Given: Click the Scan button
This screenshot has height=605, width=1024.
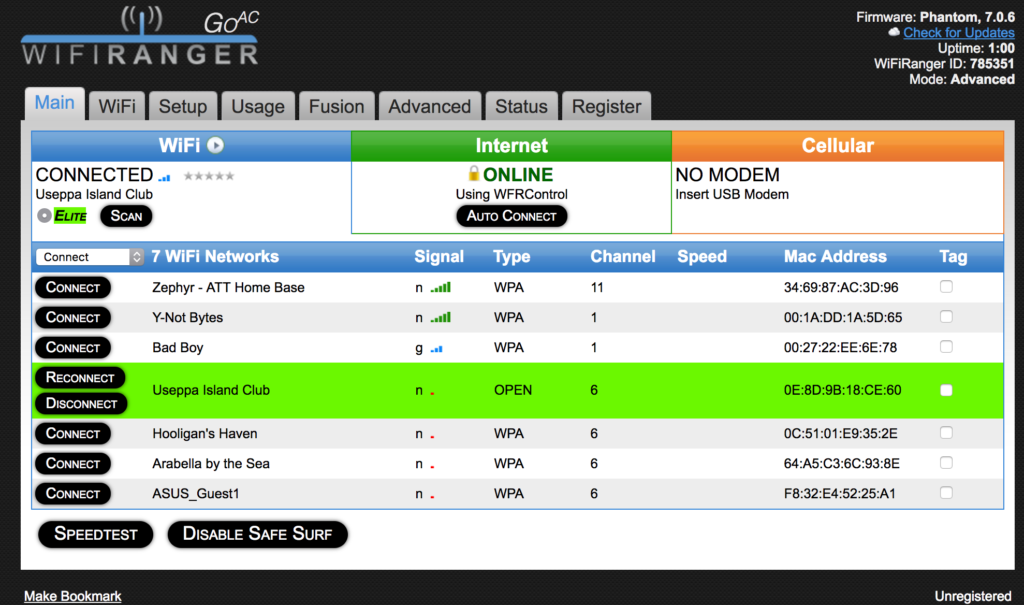Looking at the screenshot, I should click(x=126, y=216).
